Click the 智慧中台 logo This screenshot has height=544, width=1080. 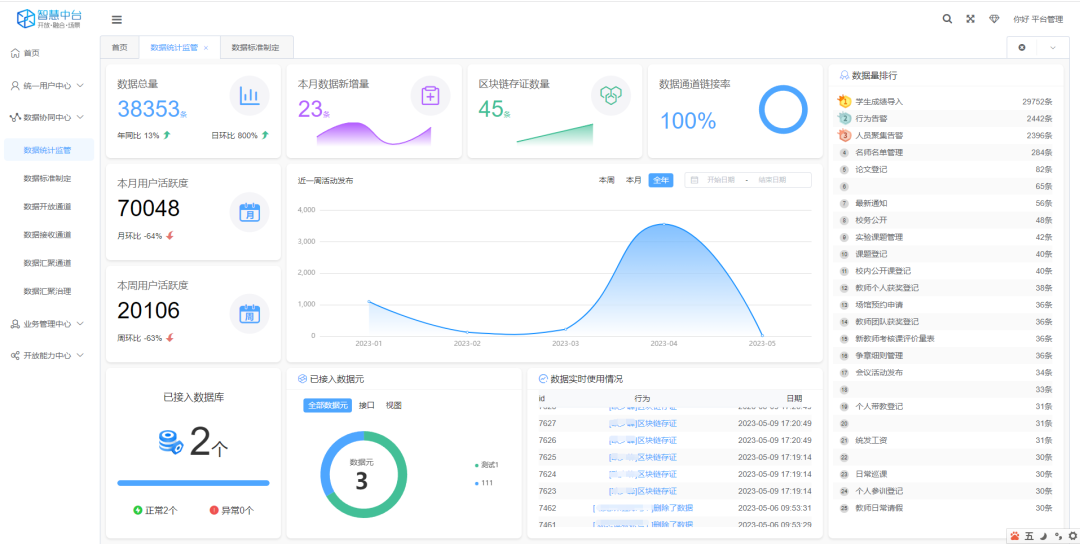coord(48,19)
